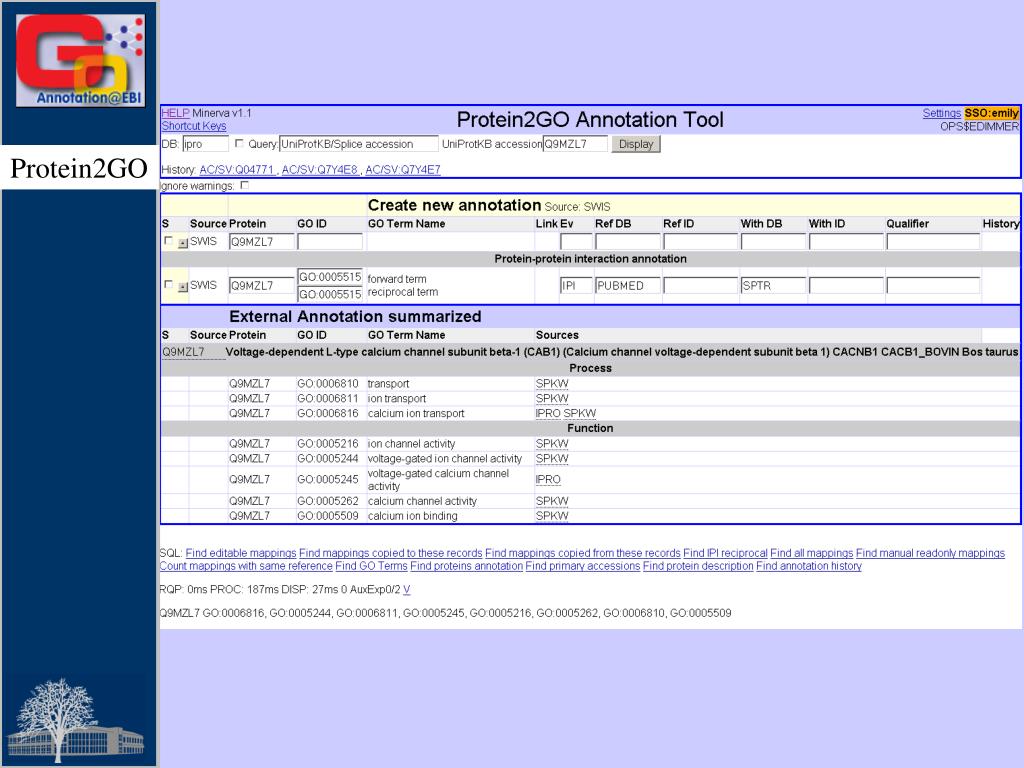This screenshot has width=1024, height=768.
Task: Click the Qualifier field in the new annotation row
Action: pyautogui.click(x=933, y=242)
